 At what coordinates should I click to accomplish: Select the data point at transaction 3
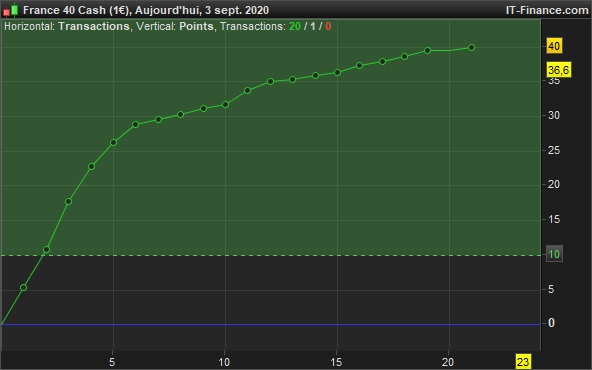point(68,202)
